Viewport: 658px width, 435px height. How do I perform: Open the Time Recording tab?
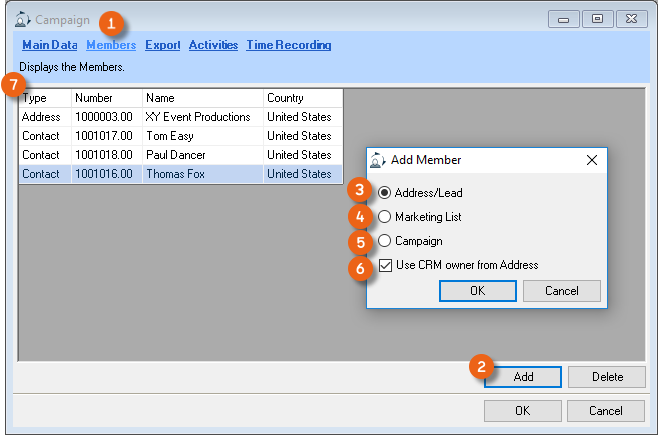pos(288,45)
